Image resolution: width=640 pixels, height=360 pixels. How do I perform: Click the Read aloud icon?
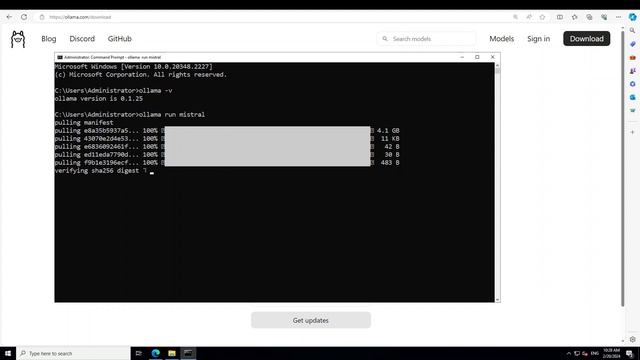(529, 17)
